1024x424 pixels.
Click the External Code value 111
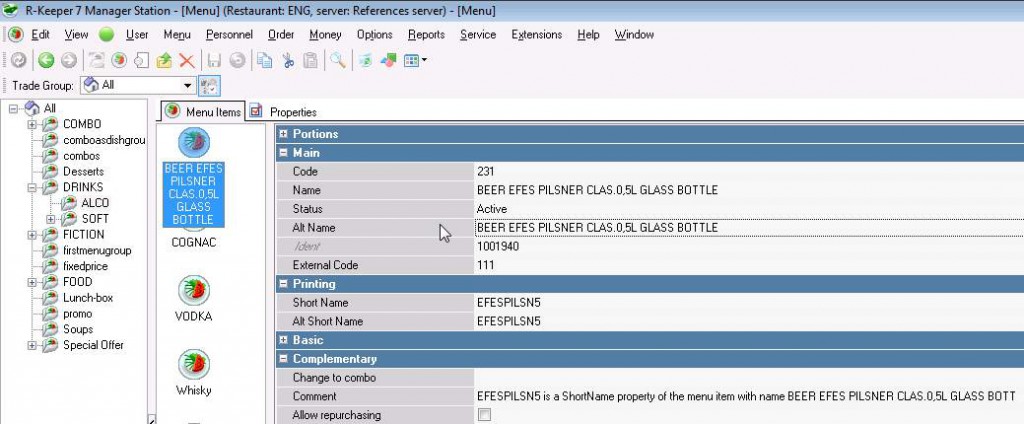486,265
